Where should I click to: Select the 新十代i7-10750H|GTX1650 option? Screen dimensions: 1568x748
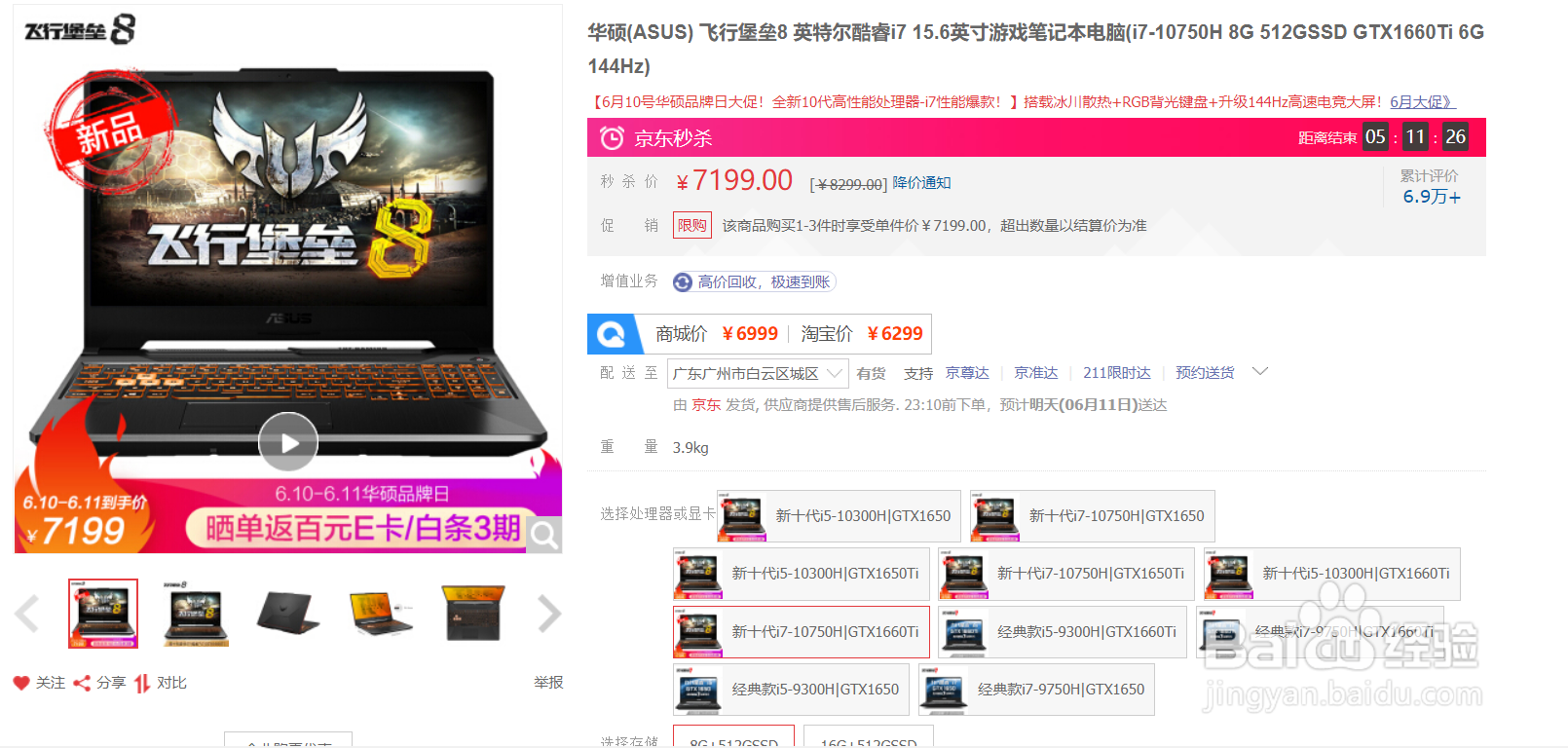[x=1093, y=516]
